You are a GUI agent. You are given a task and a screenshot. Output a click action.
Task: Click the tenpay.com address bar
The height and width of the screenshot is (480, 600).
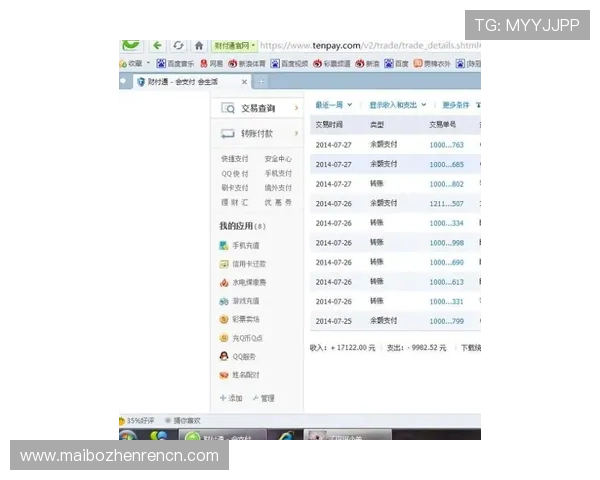(370, 46)
